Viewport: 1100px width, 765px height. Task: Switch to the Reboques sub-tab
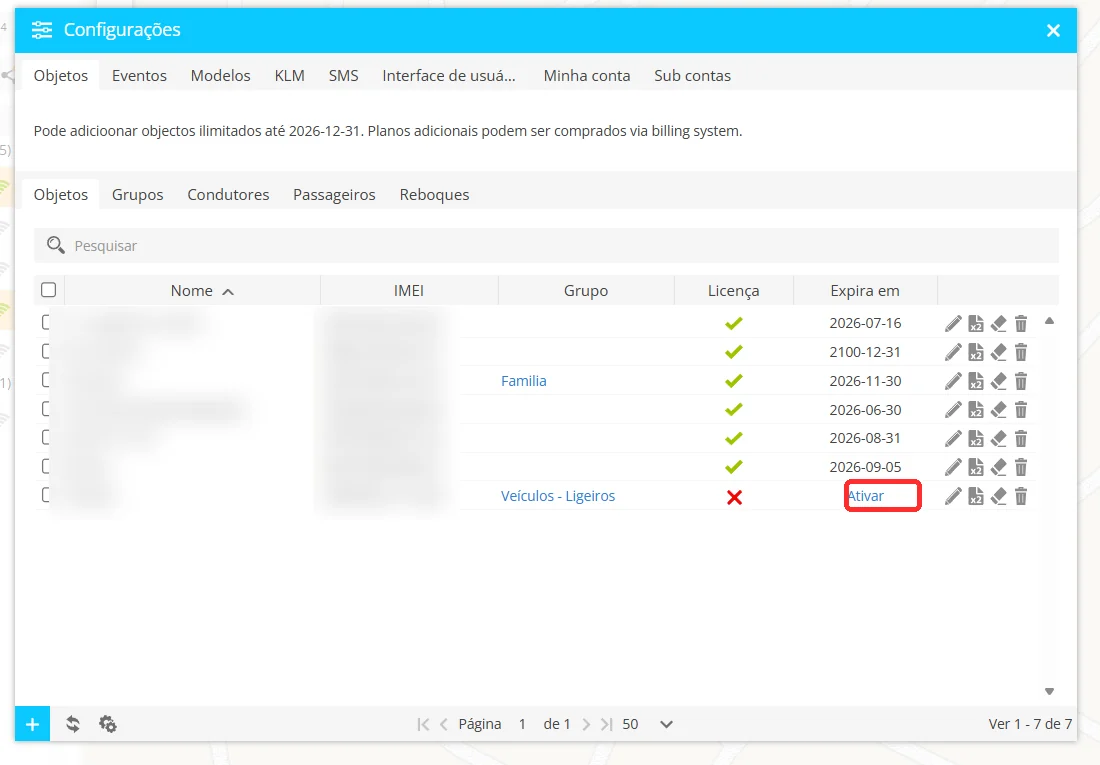tap(434, 195)
